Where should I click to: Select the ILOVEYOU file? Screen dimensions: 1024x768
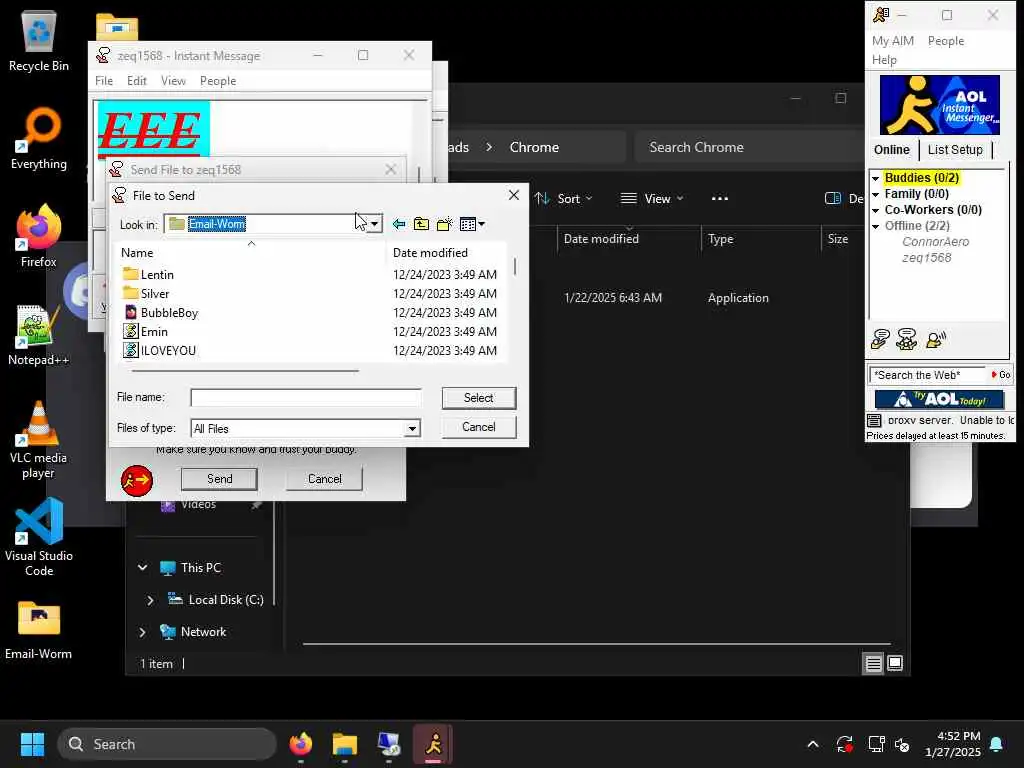click(159, 350)
